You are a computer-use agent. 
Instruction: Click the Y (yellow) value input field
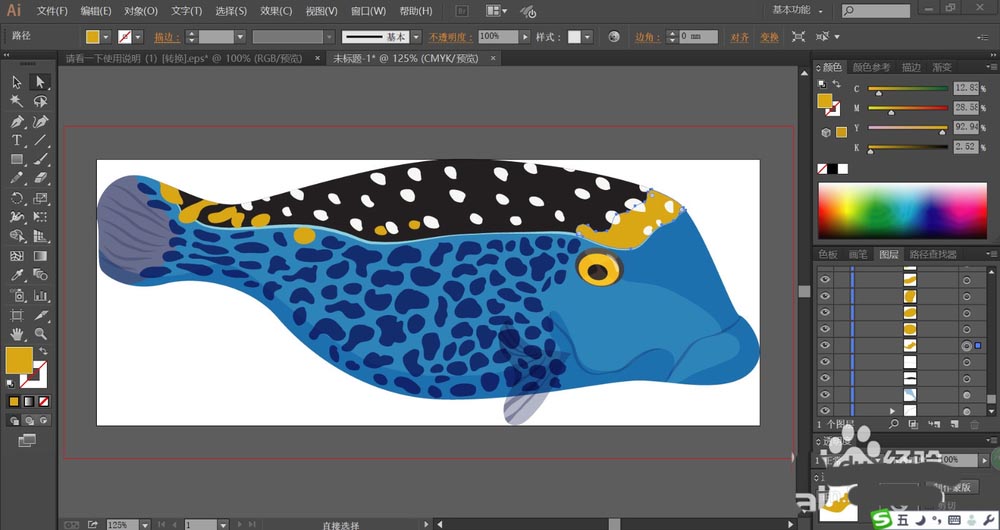click(x=968, y=128)
